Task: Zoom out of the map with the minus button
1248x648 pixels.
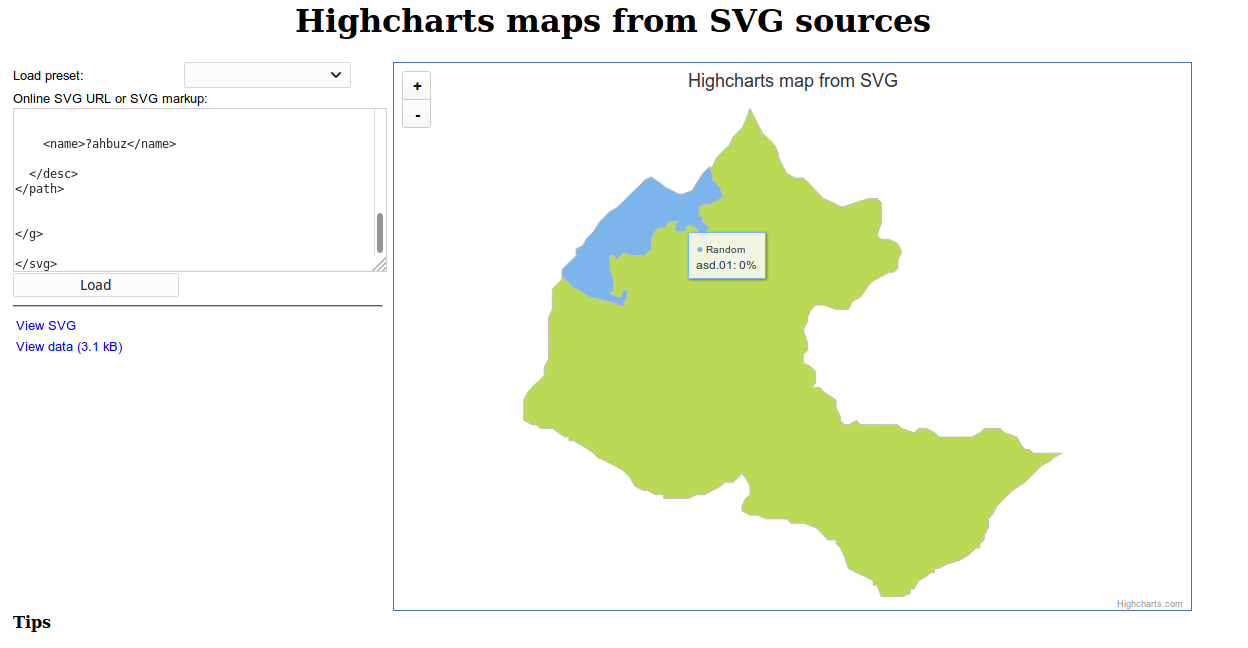Action: [x=416, y=114]
